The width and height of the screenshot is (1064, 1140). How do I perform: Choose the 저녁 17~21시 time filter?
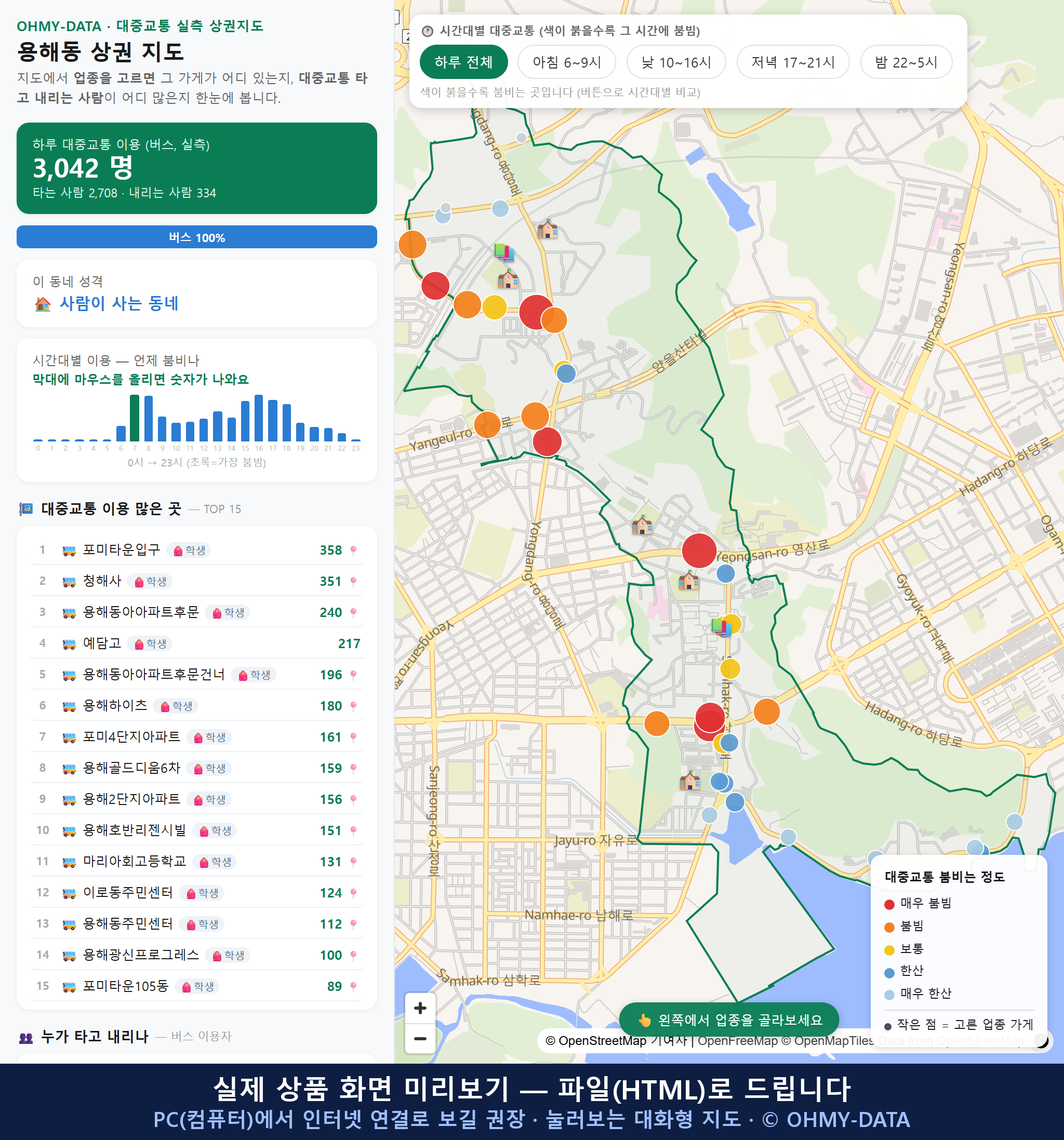[x=793, y=62]
